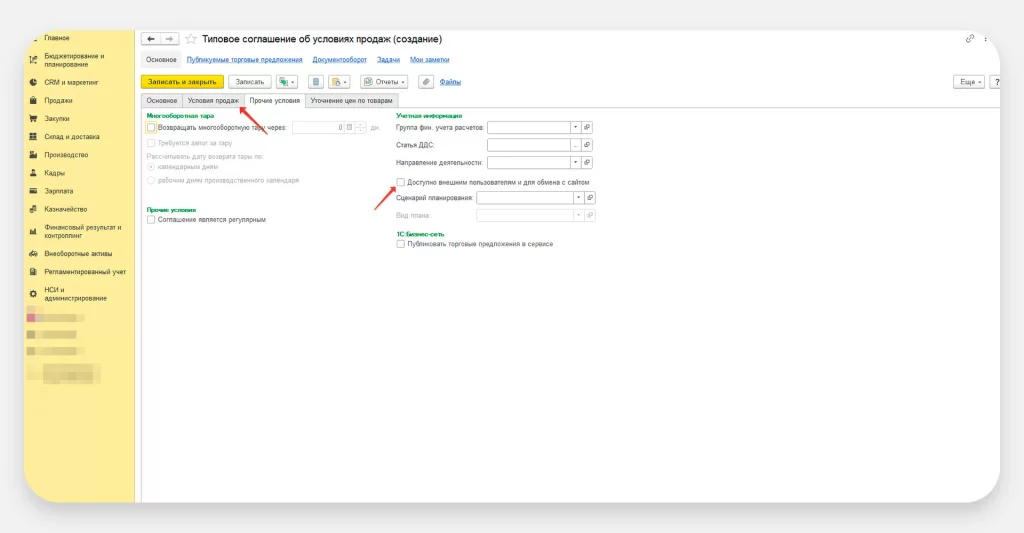Expand Направление деятельности dropdown
Viewport: 1024px width, 533px height.
coord(575,162)
